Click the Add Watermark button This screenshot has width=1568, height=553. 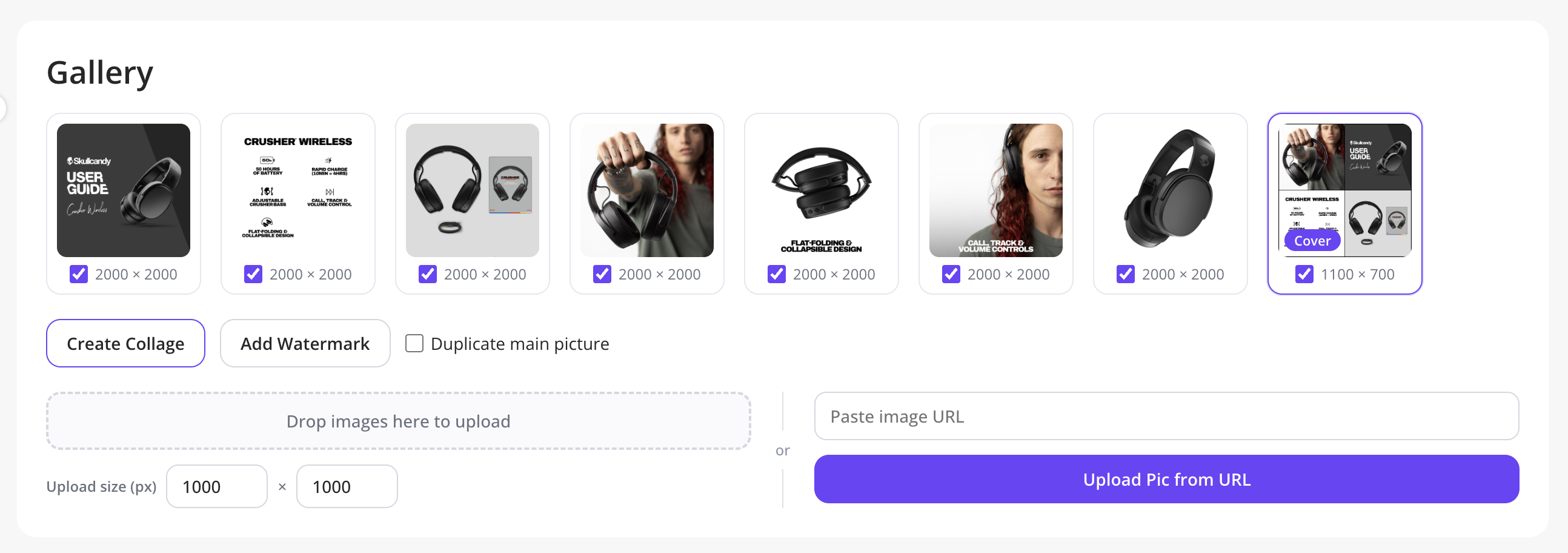[305, 343]
